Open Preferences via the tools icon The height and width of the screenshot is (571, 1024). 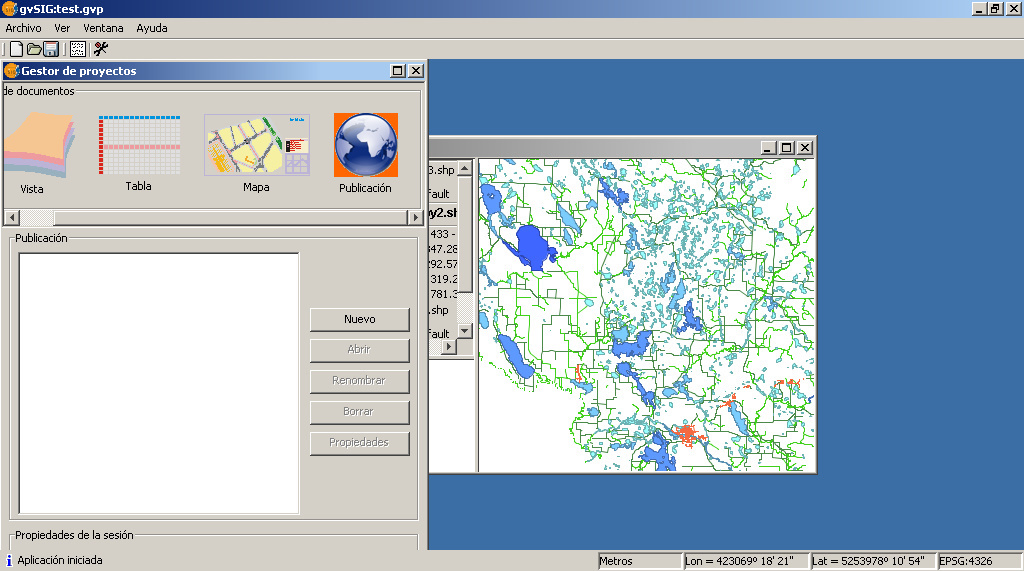pos(100,49)
